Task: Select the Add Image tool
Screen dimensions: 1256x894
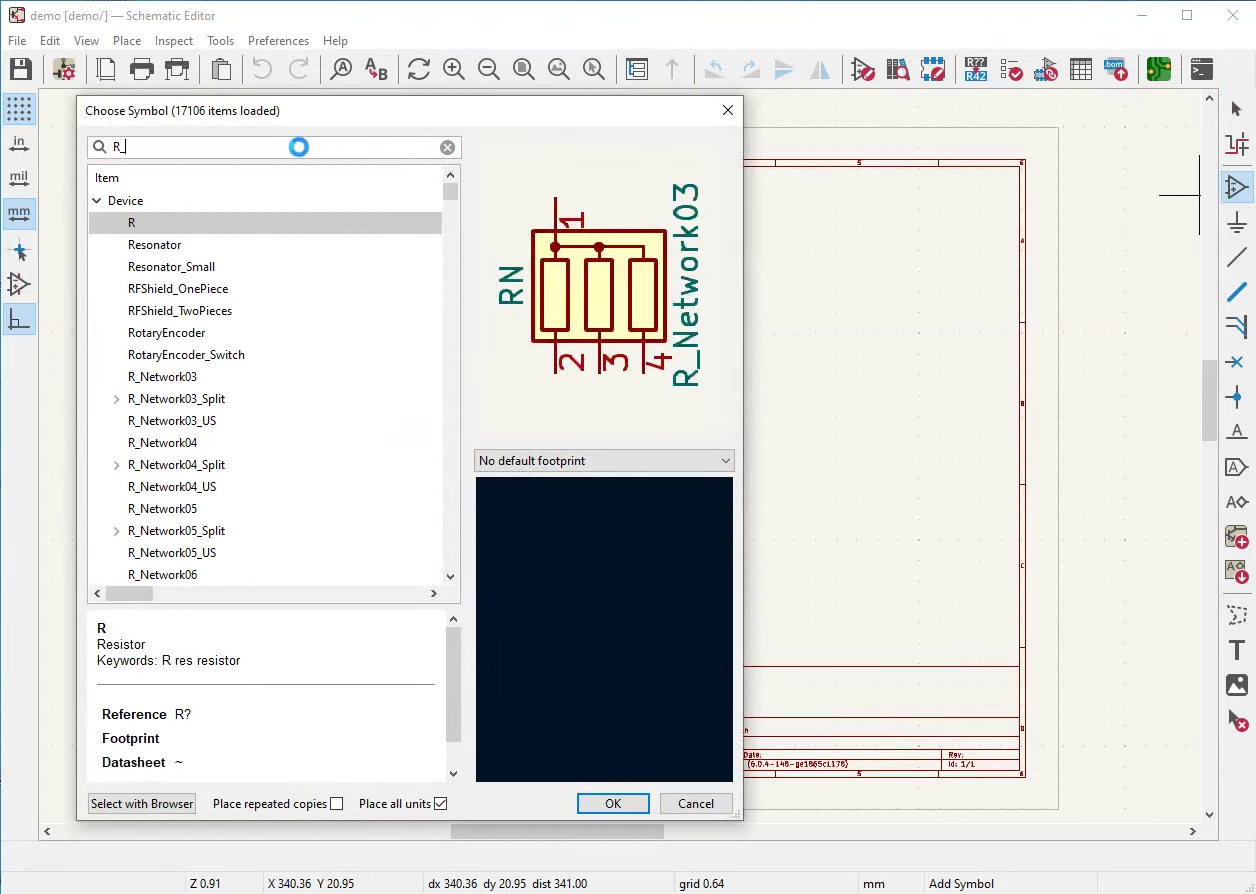Action: coord(1237,685)
